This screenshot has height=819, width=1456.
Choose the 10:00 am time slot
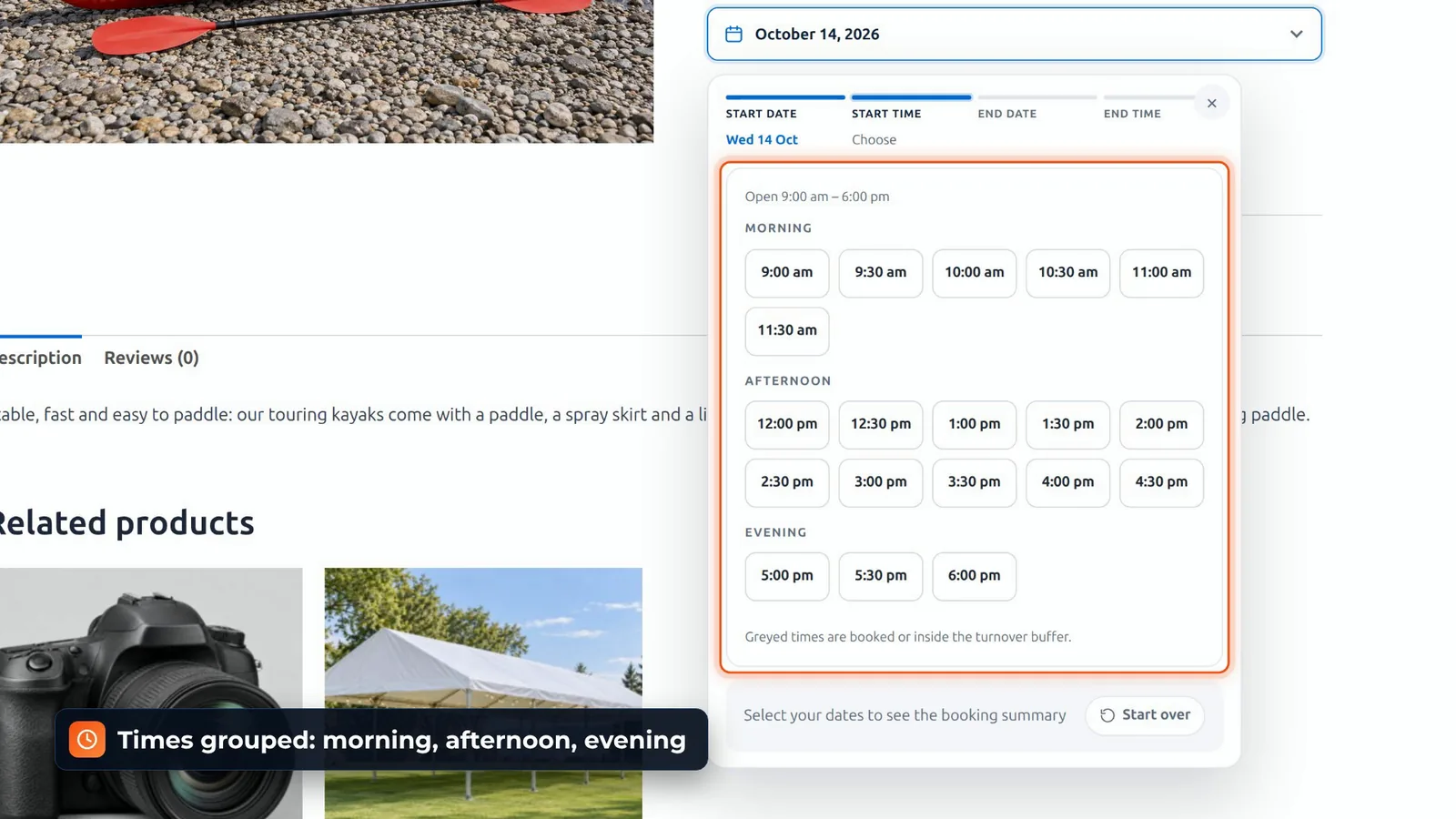point(975,273)
